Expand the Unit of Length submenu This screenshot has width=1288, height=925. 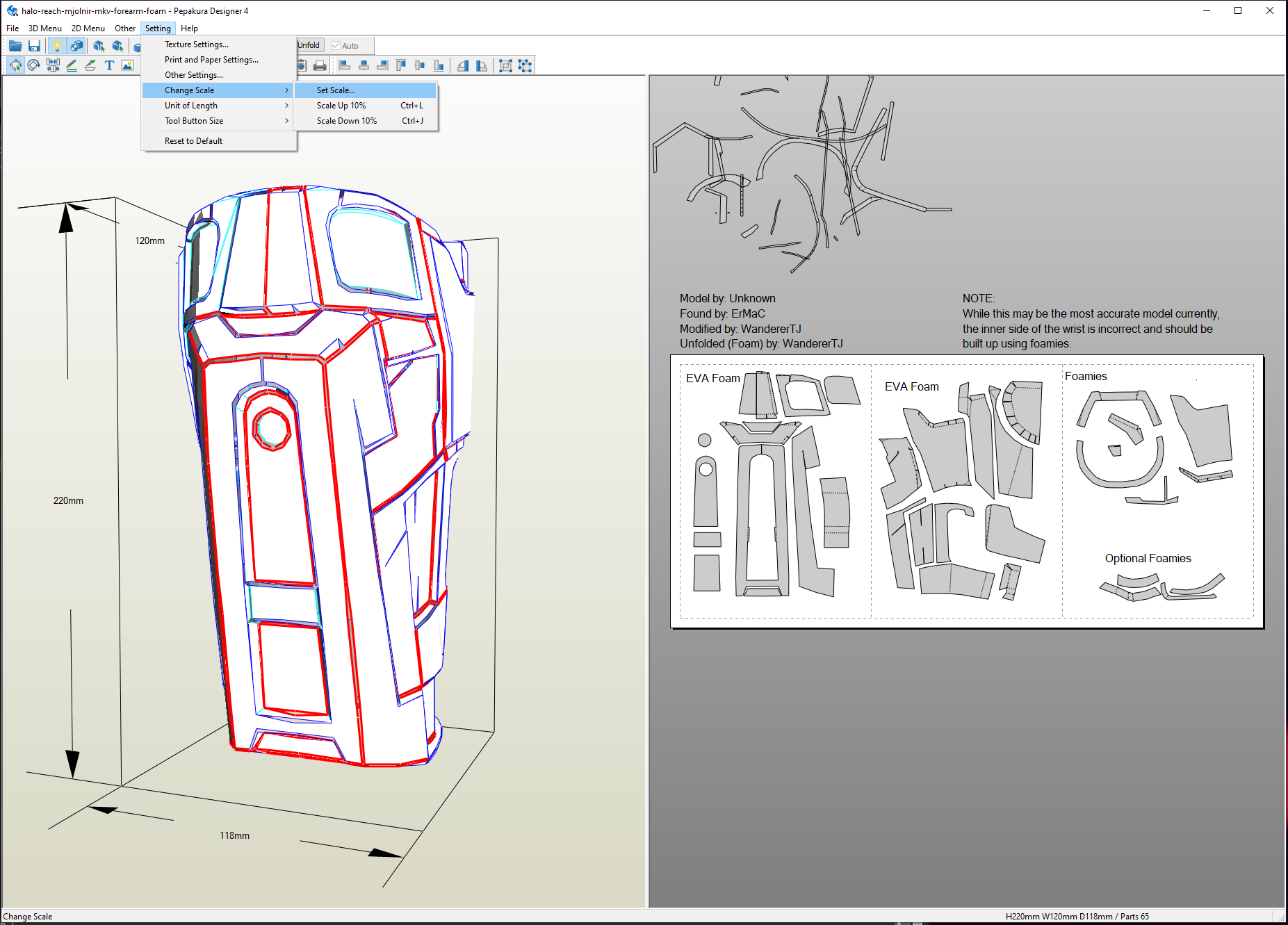[219, 106]
